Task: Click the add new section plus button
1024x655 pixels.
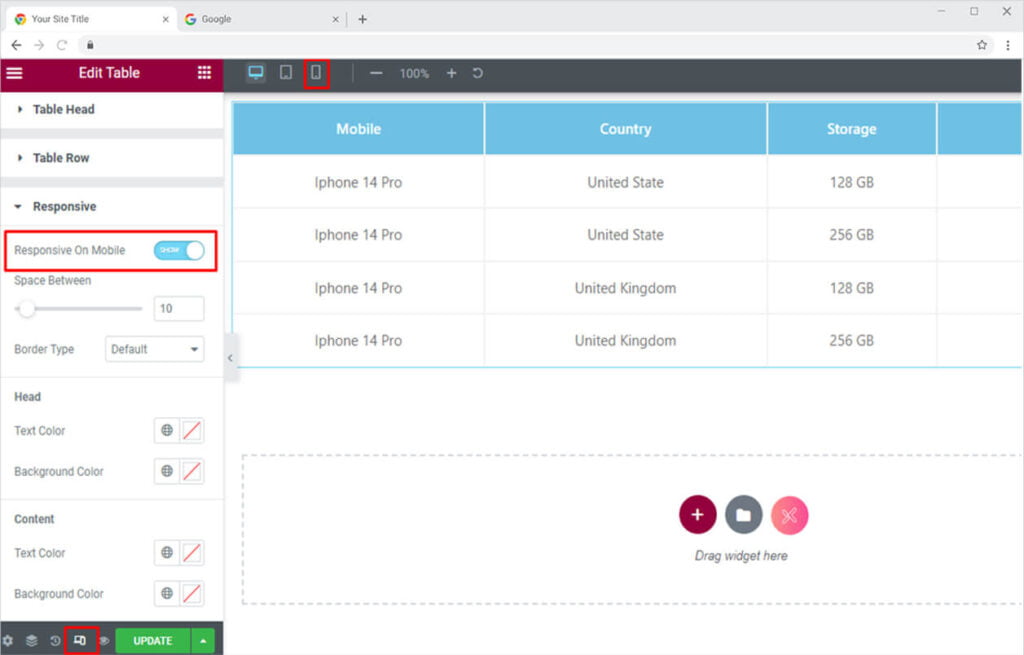Action: [697, 515]
